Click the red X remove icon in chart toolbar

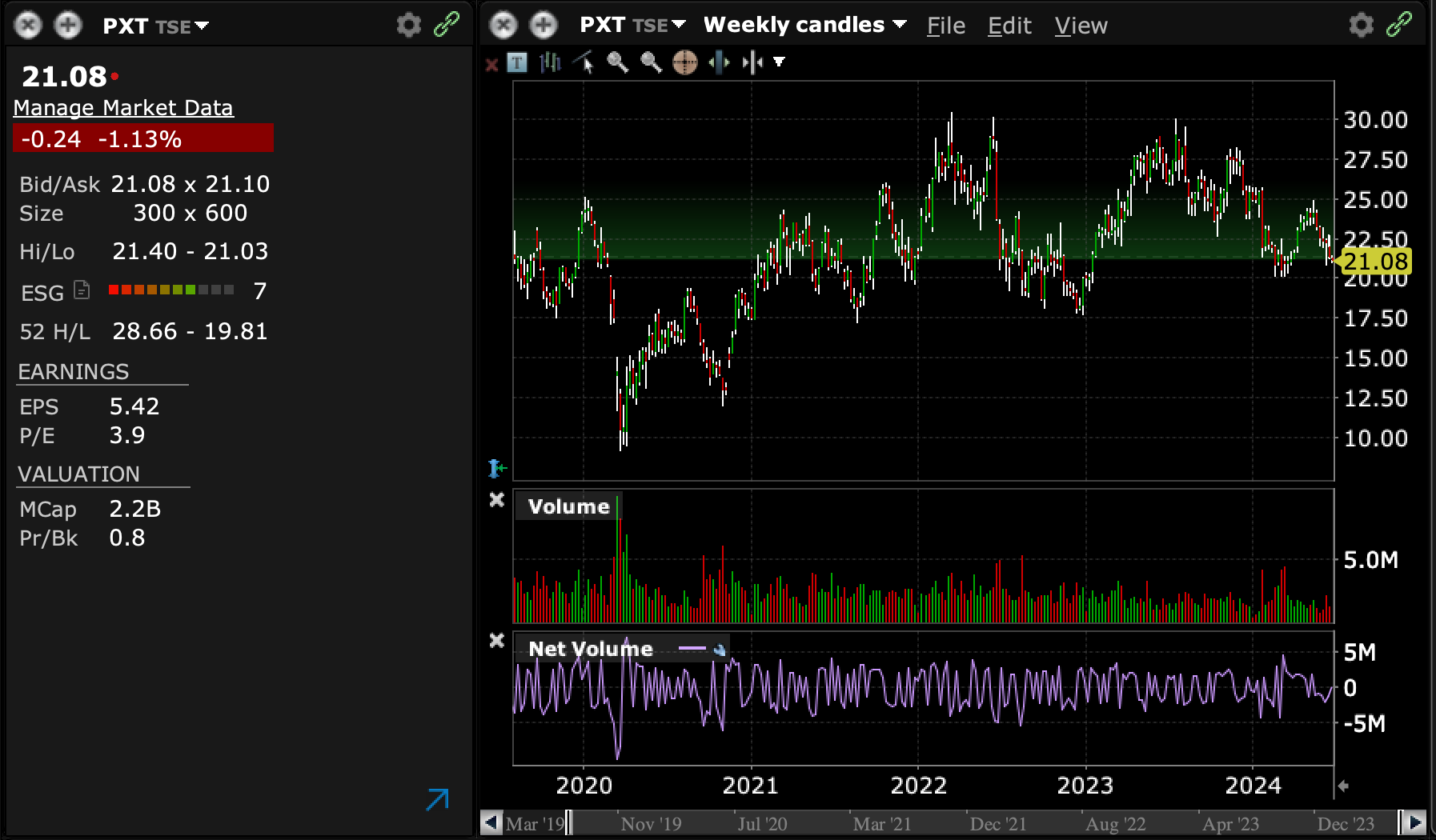[x=491, y=64]
